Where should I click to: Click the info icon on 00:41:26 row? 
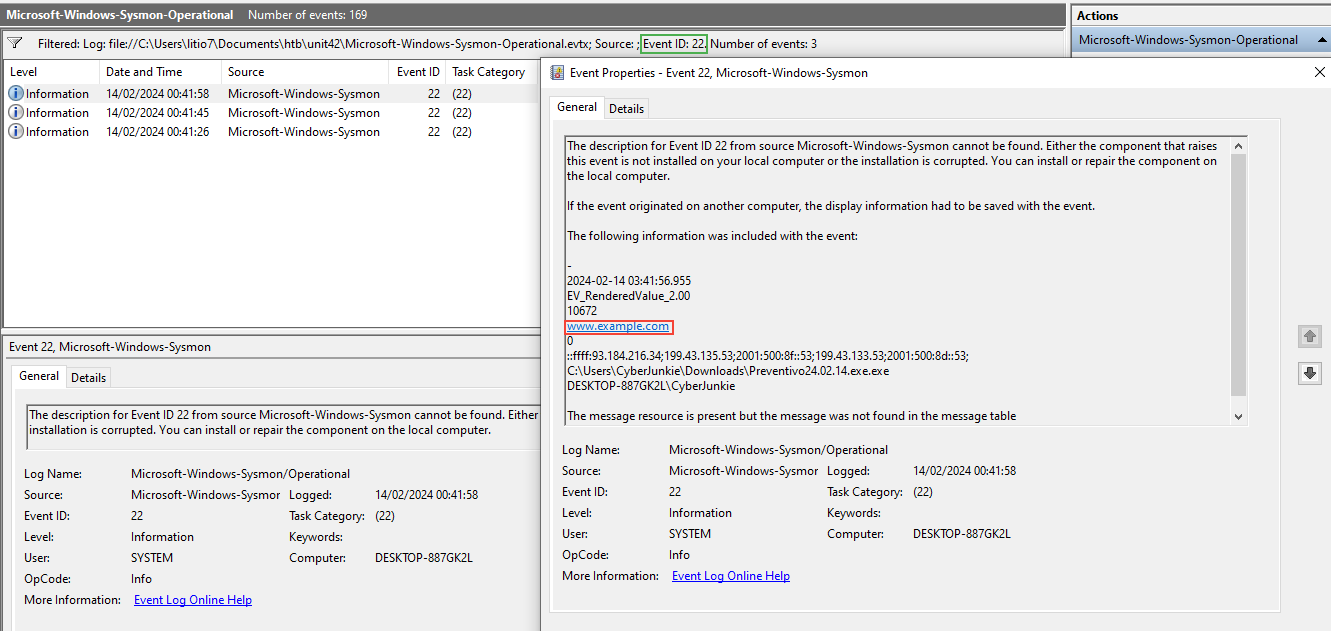tap(16, 132)
